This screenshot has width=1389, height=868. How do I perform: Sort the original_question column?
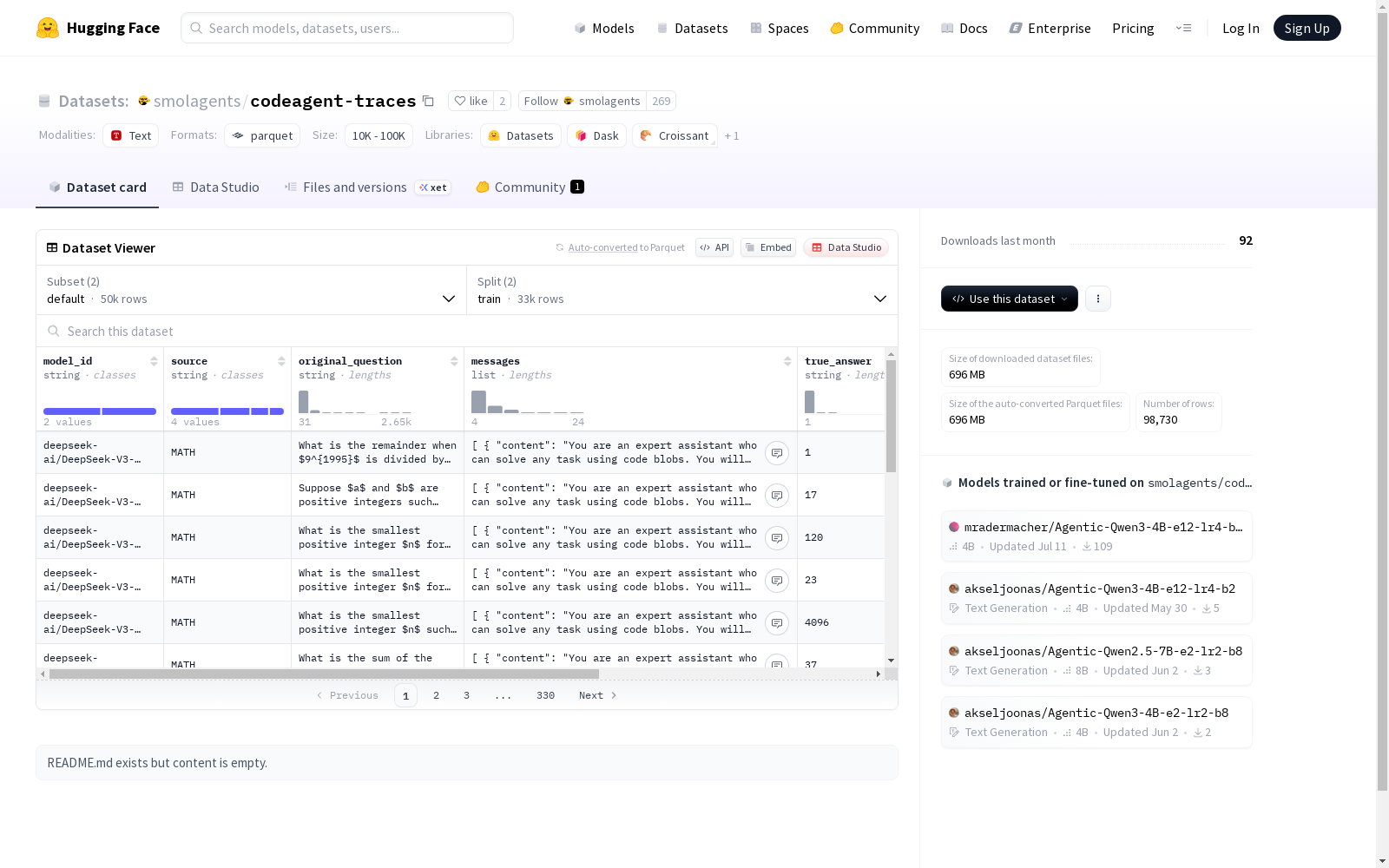point(454,361)
